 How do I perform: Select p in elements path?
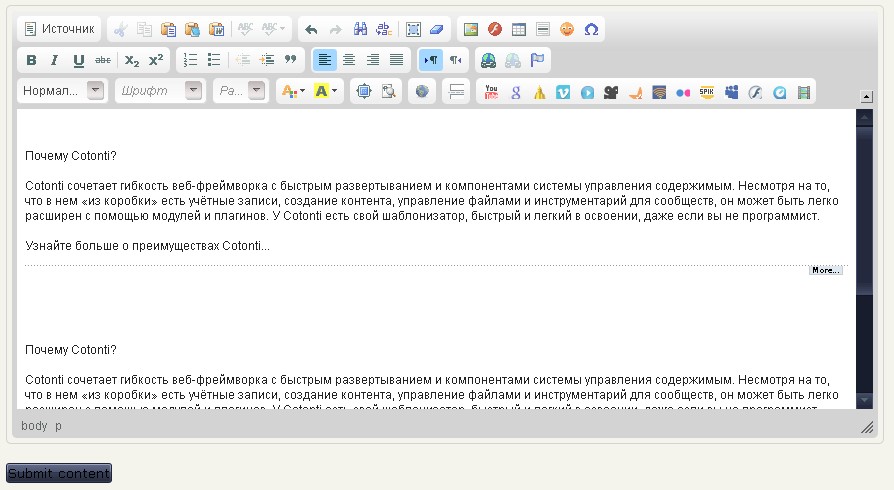click(x=58, y=426)
